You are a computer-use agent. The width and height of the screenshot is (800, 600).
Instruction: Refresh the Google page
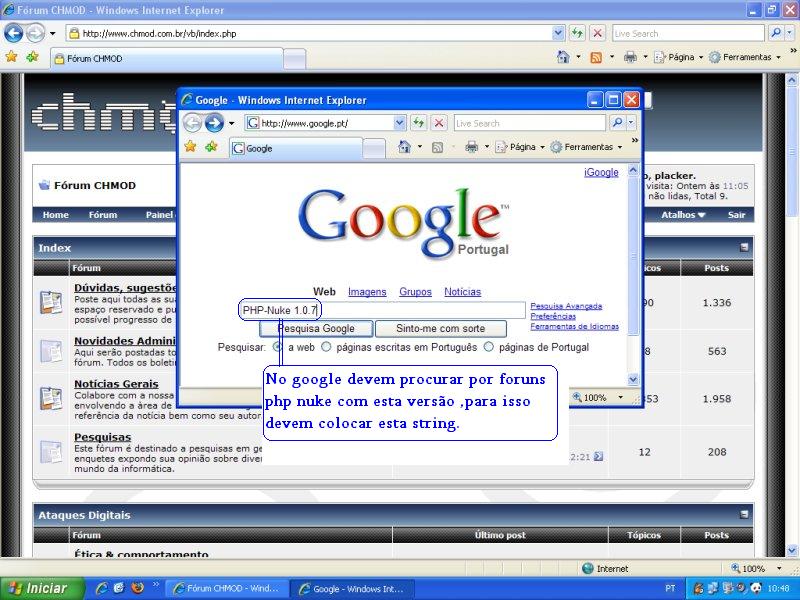pyautogui.click(x=418, y=123)
